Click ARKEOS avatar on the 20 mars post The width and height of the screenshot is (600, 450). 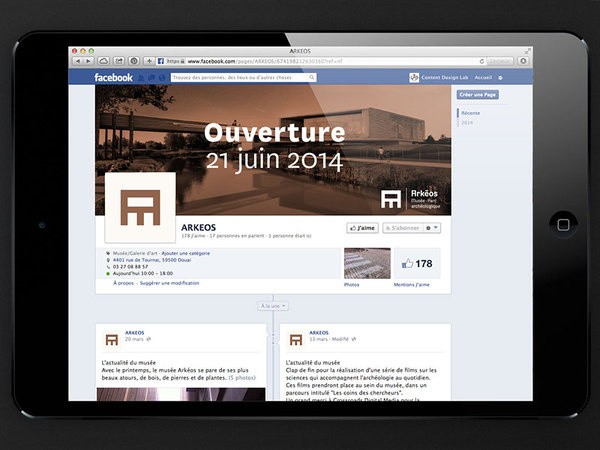click(112, 339)
